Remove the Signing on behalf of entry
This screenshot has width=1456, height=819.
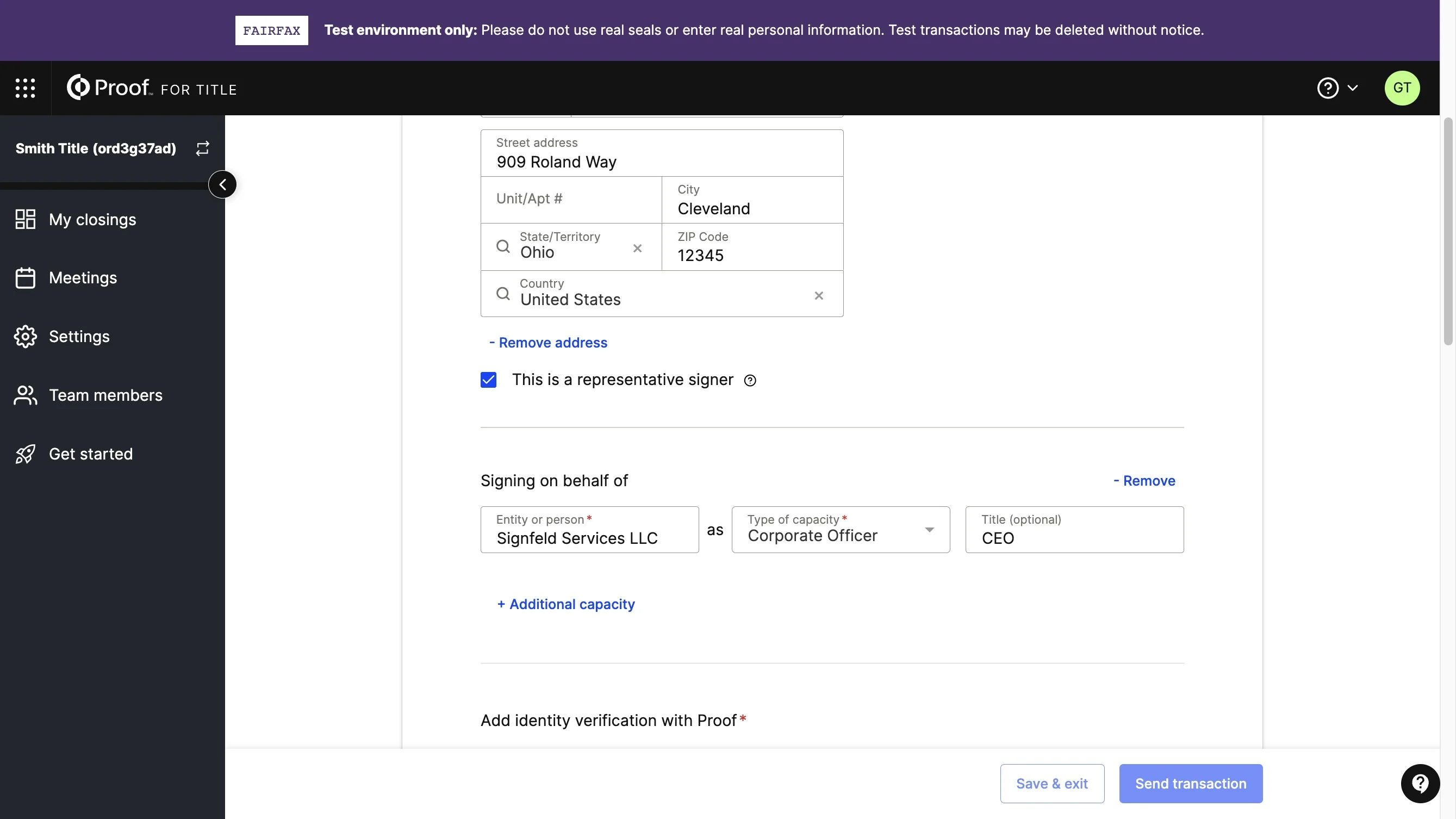1144,481
